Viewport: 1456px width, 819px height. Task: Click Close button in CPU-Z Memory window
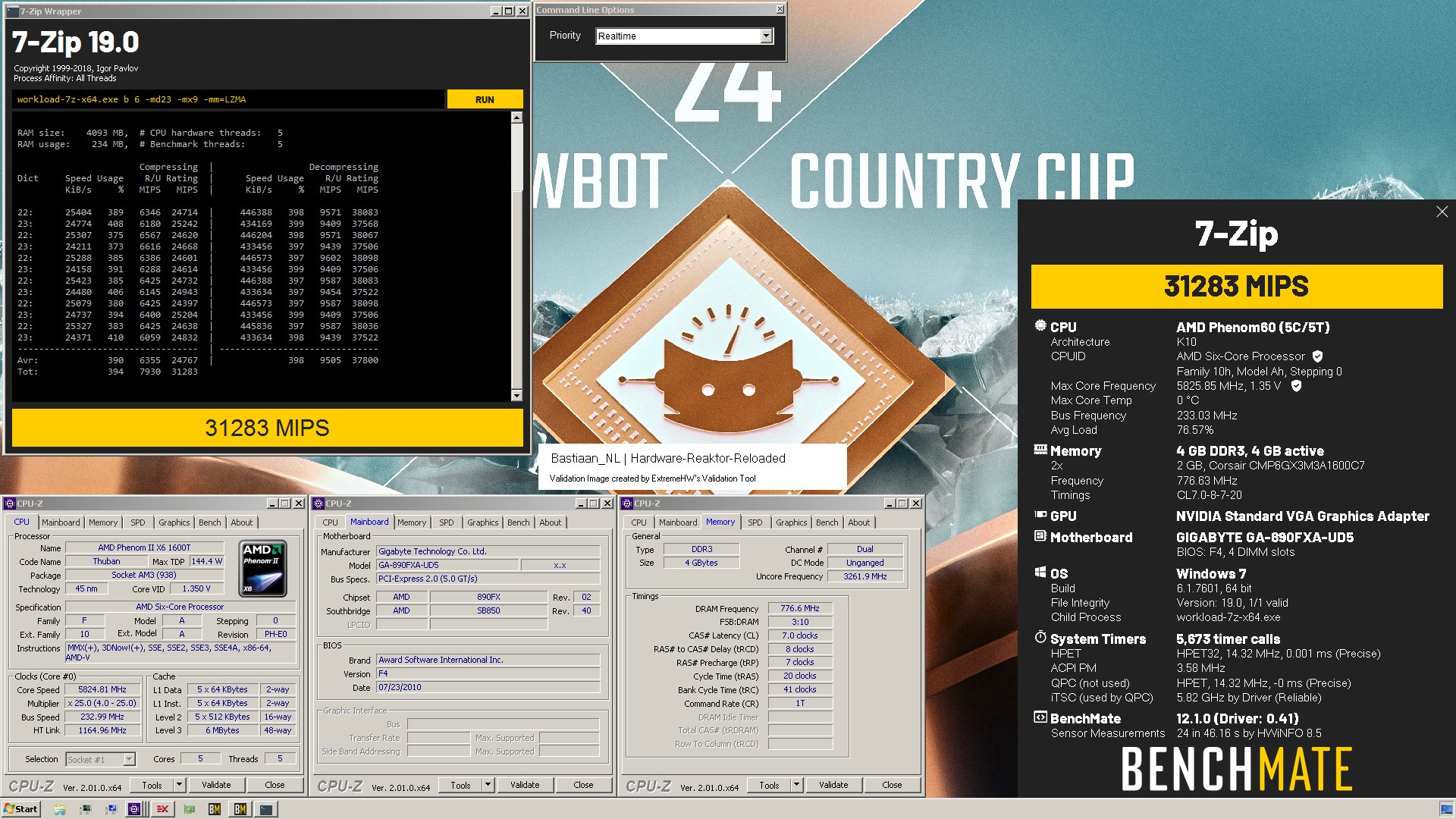tap(892, 785)
